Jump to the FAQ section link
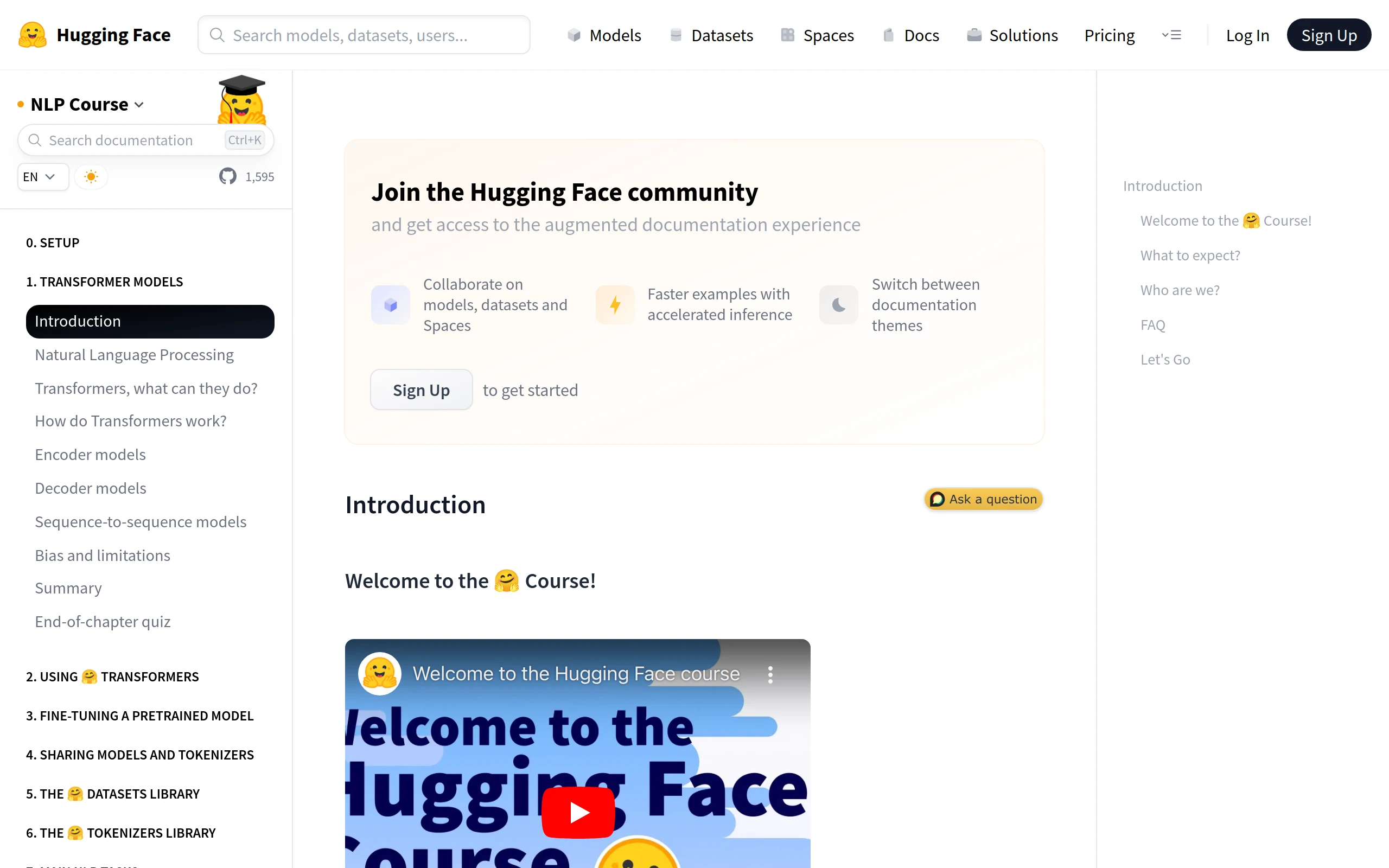This screenshot has width=1389, height=868. click(1152, 324)
